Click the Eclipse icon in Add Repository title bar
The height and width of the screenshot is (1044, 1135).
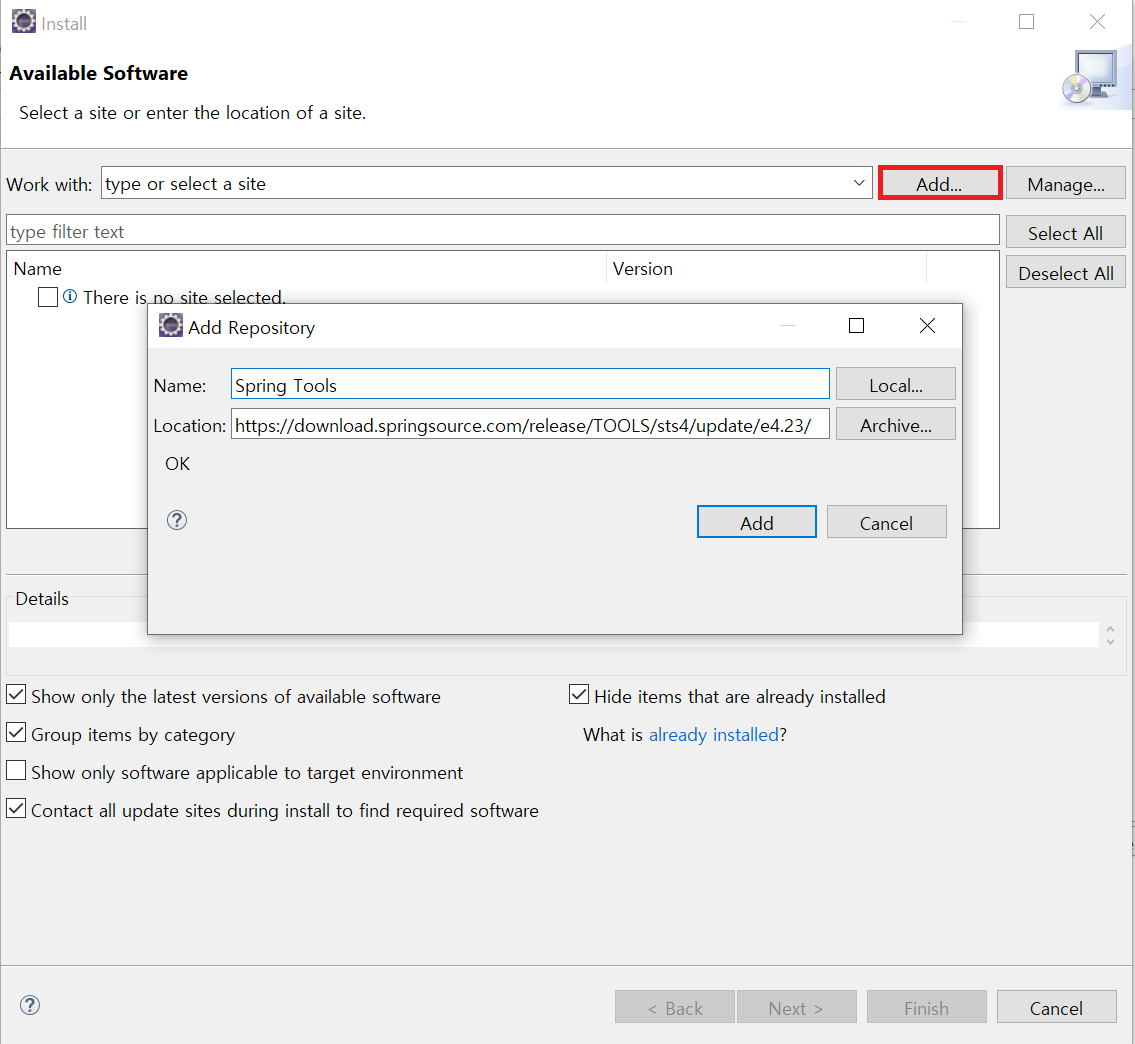coord(171,326)
